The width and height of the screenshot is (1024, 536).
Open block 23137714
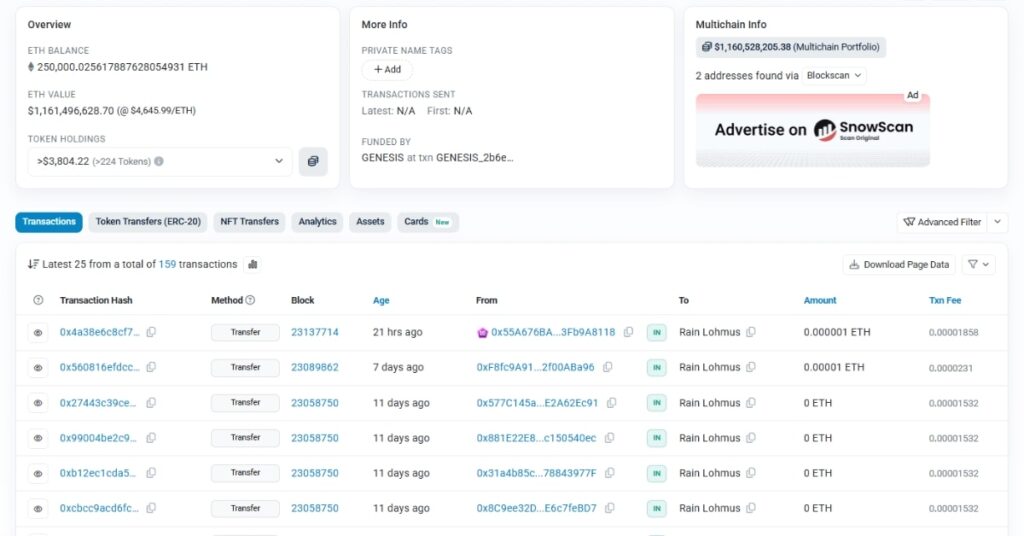point(315,332)
